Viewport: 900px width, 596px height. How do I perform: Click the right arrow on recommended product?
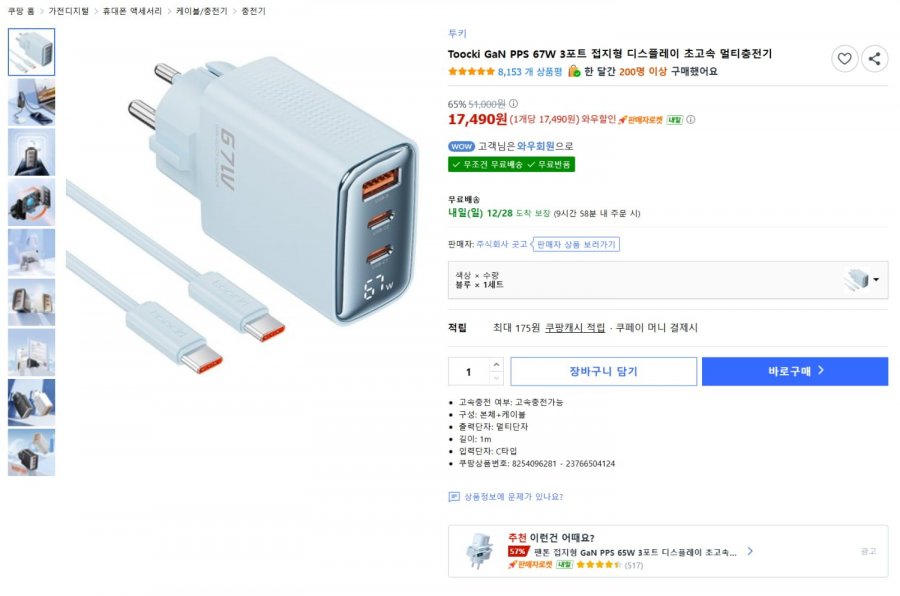click(x=750, y=551)
